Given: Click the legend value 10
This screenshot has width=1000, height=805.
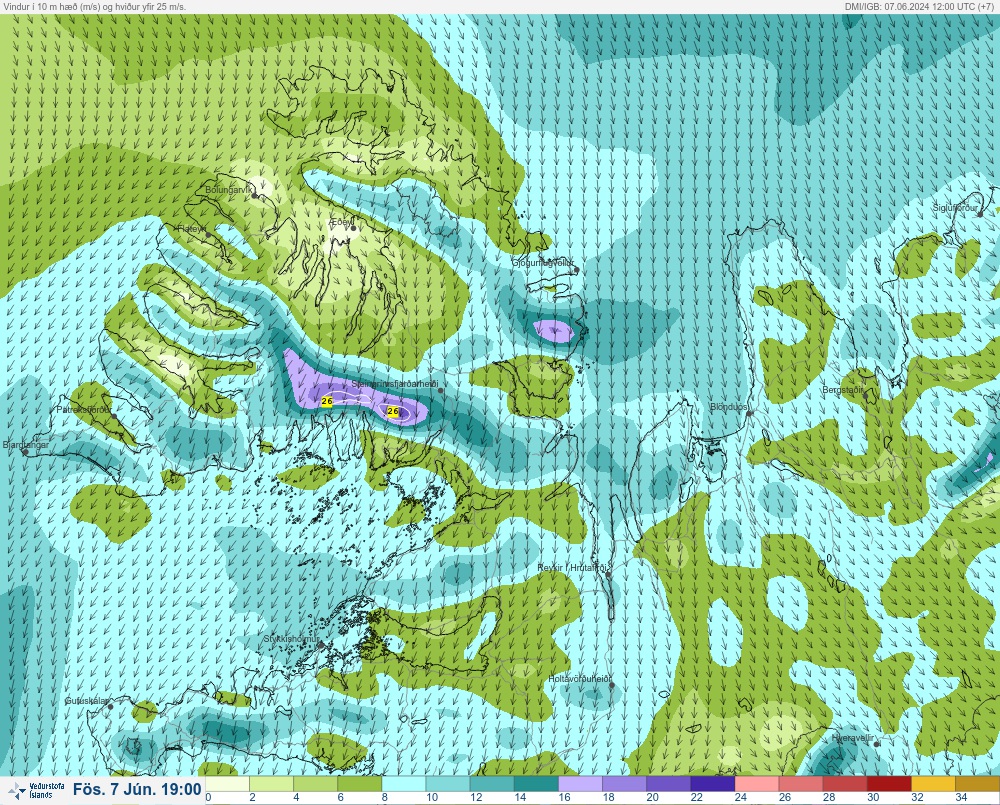Looking at the screenshot, I should (432, 797).
